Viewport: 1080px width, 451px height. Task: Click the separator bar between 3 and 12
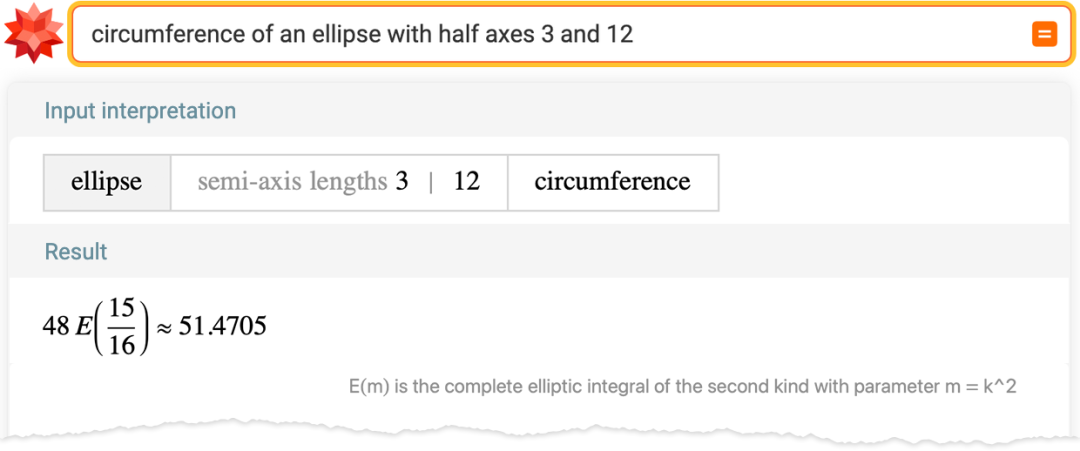tap(431, 183)
